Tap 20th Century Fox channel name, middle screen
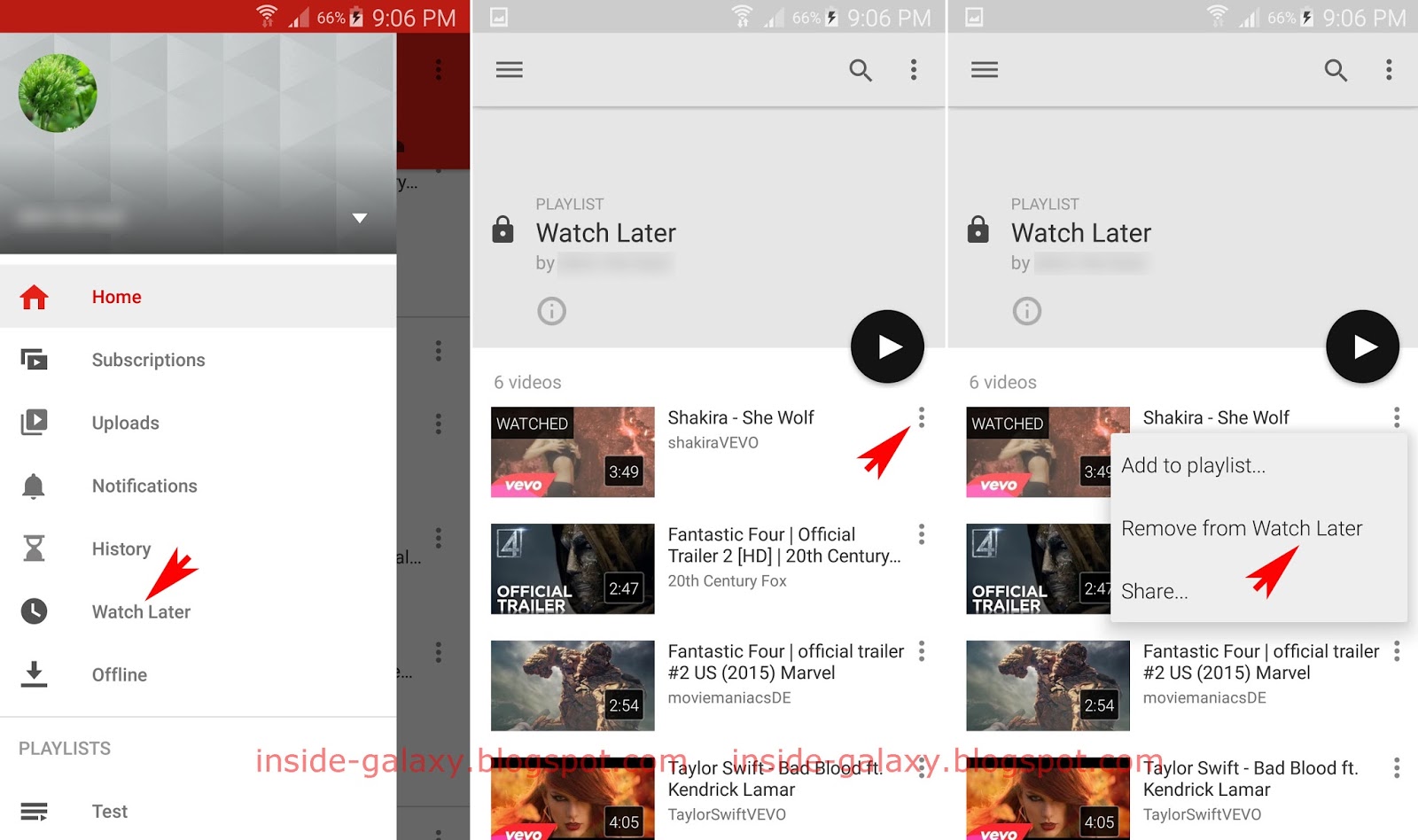Screen dimensions: 1418x840 point(727,580)
